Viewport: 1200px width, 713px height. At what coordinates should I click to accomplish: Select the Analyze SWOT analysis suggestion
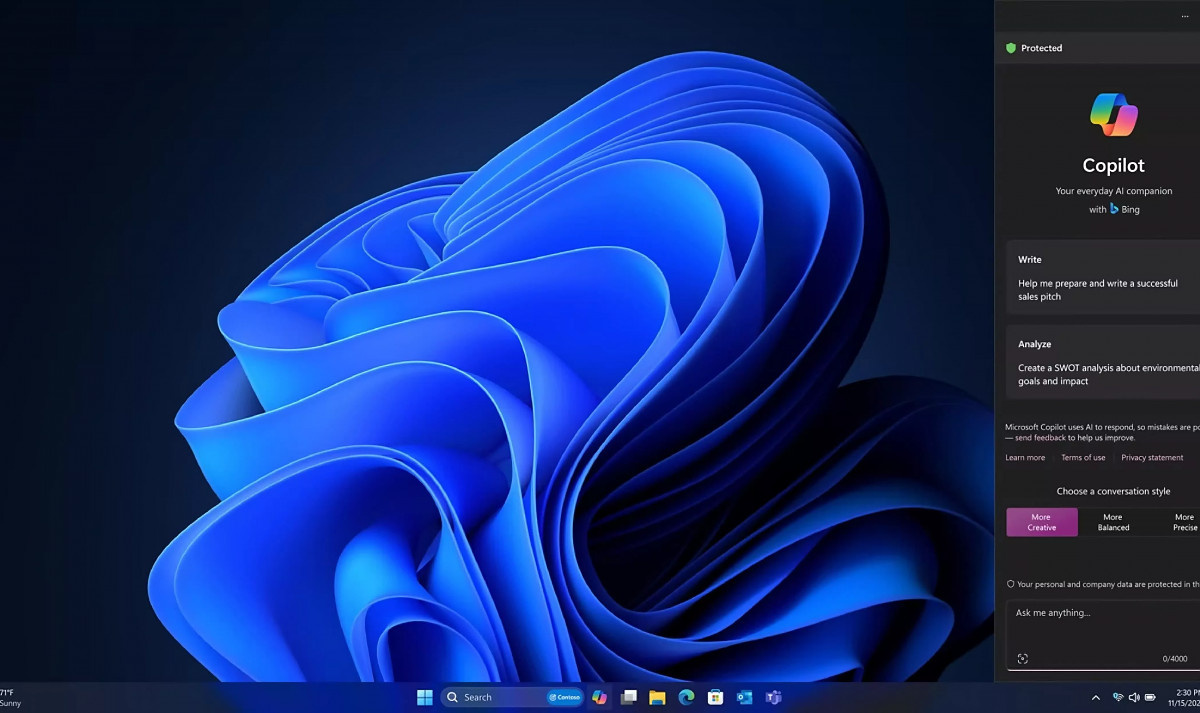pyautogui.click(x=1103, y=362)
